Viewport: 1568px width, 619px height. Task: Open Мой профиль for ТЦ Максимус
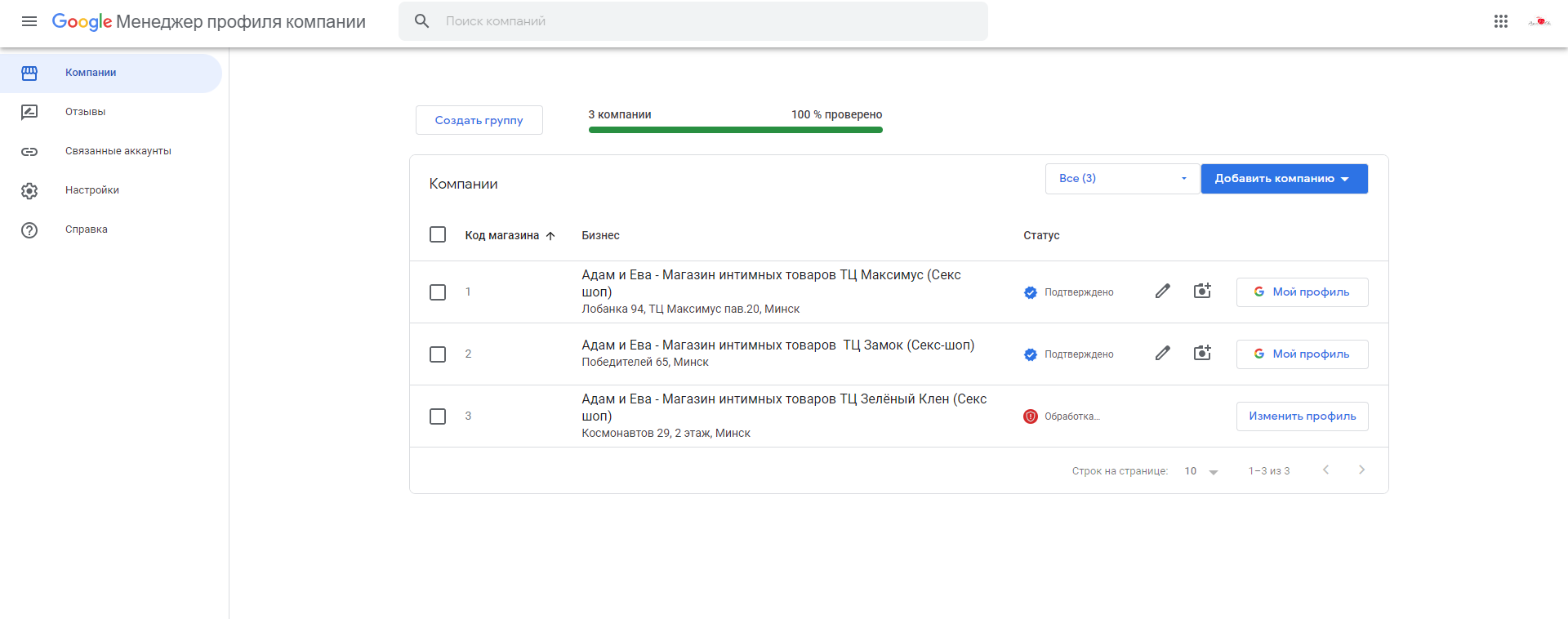(x=1303, y=292)
